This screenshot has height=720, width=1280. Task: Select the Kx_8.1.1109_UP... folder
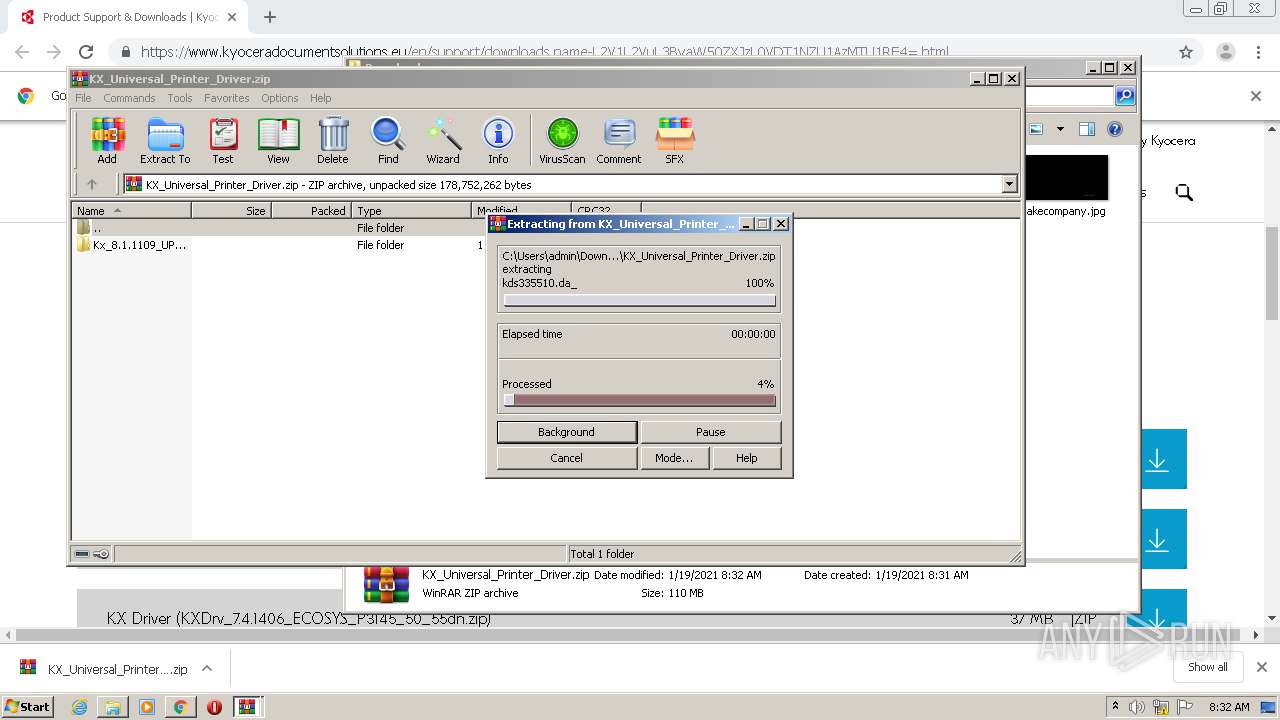(132, 244)
